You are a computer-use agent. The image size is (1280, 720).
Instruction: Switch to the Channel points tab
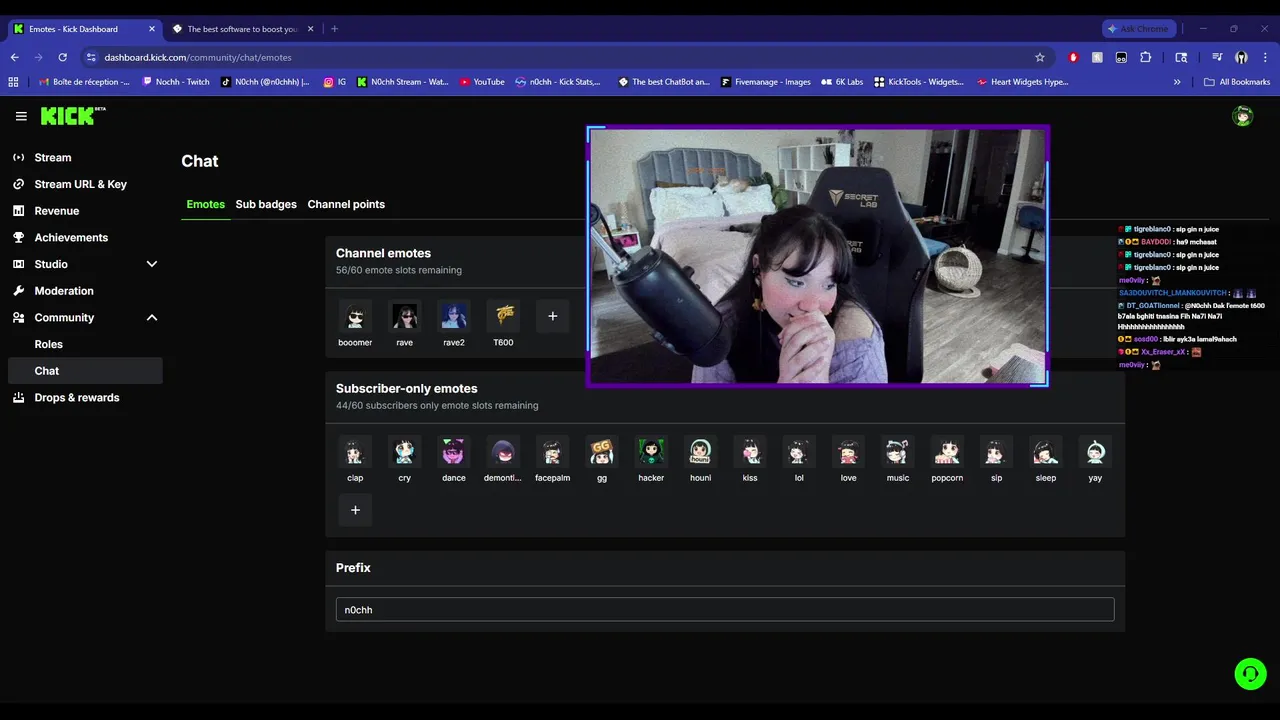346,204
